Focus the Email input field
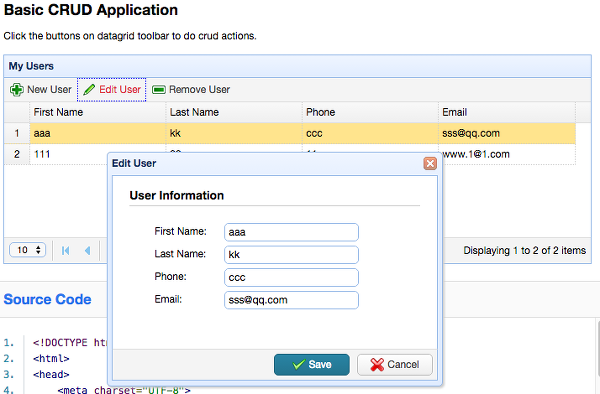 pos(291,300)
